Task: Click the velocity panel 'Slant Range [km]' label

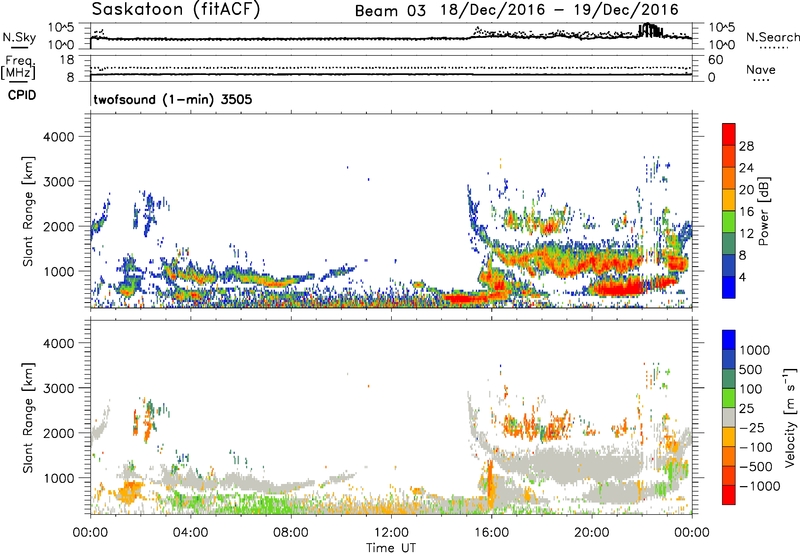Action: [x=28, y=417]
